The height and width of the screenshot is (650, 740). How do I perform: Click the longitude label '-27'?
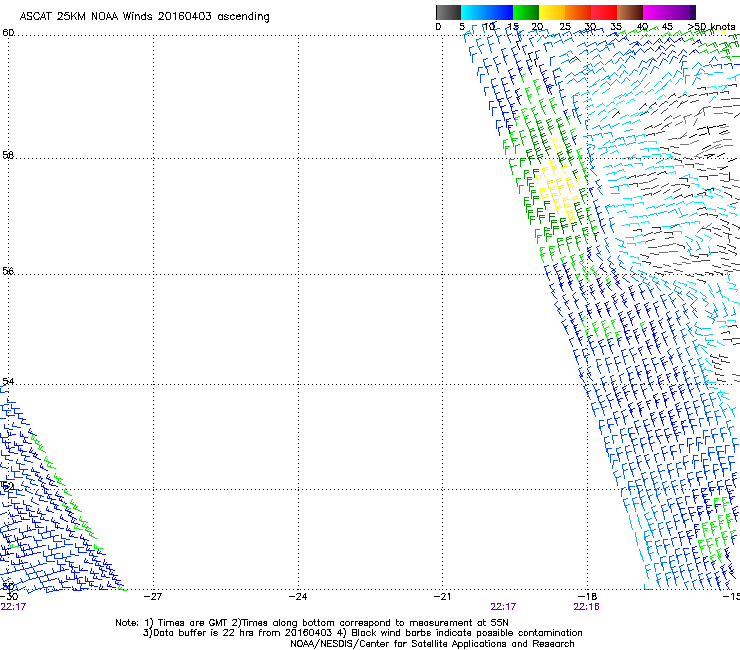153,596
